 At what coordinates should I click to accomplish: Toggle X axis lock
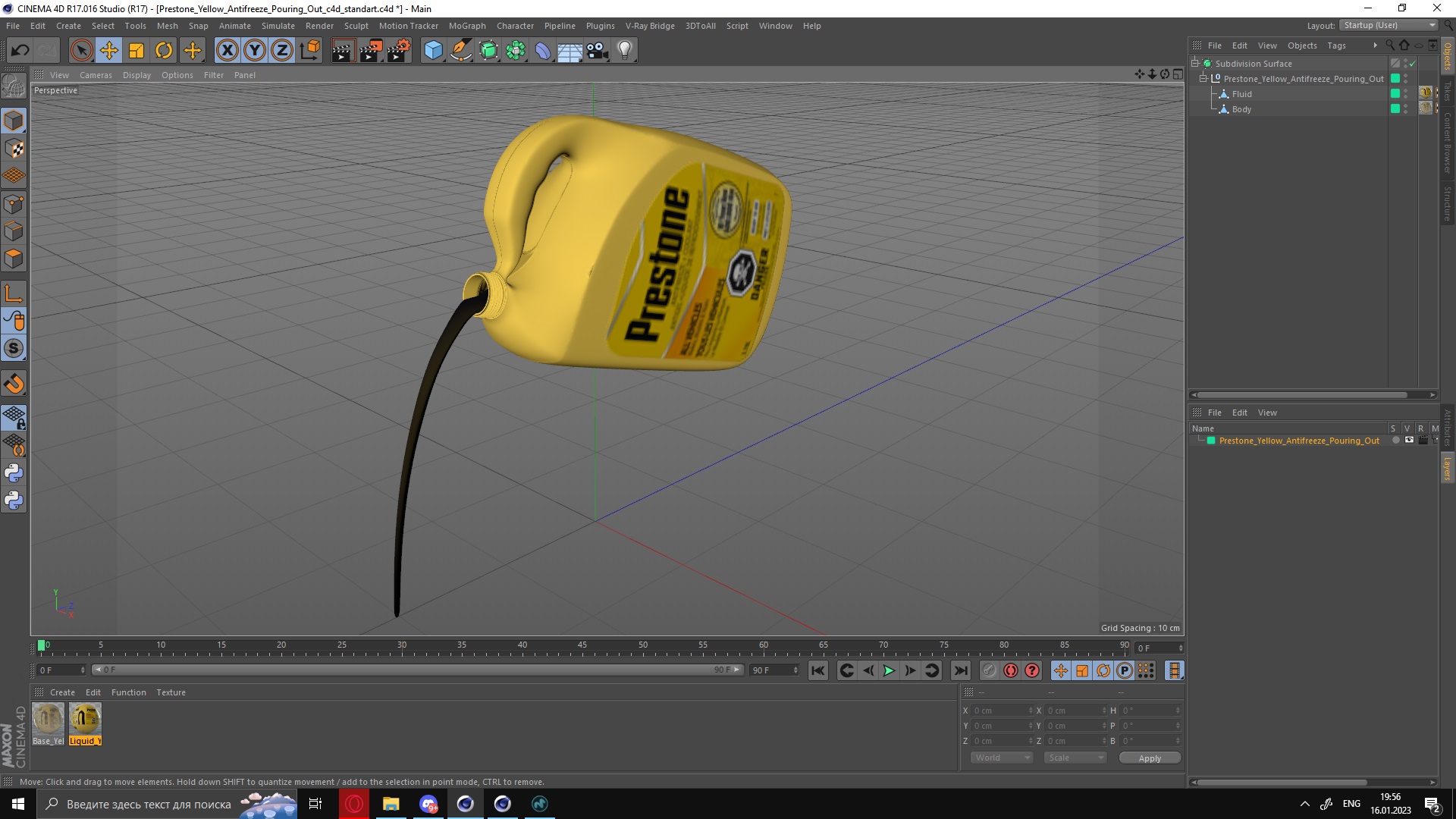[x=227, y=51]
